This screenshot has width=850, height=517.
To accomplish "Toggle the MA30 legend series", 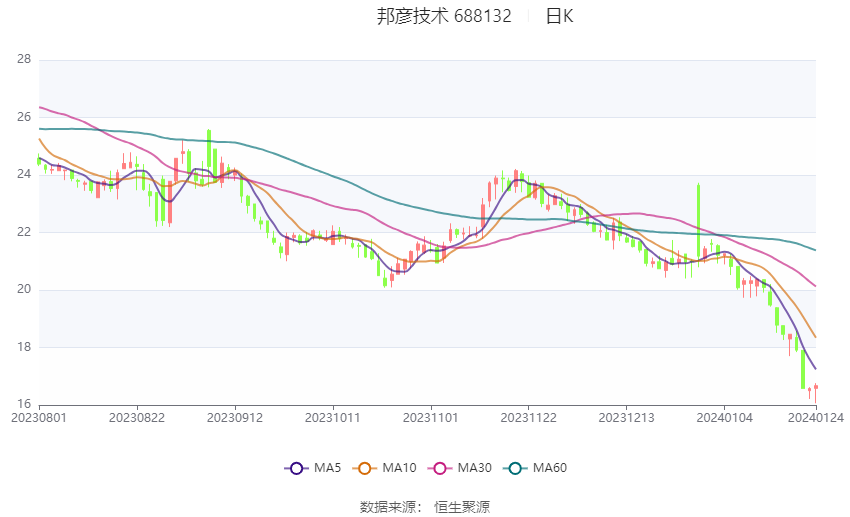I will pyautogui.click(x=460, y=468).
